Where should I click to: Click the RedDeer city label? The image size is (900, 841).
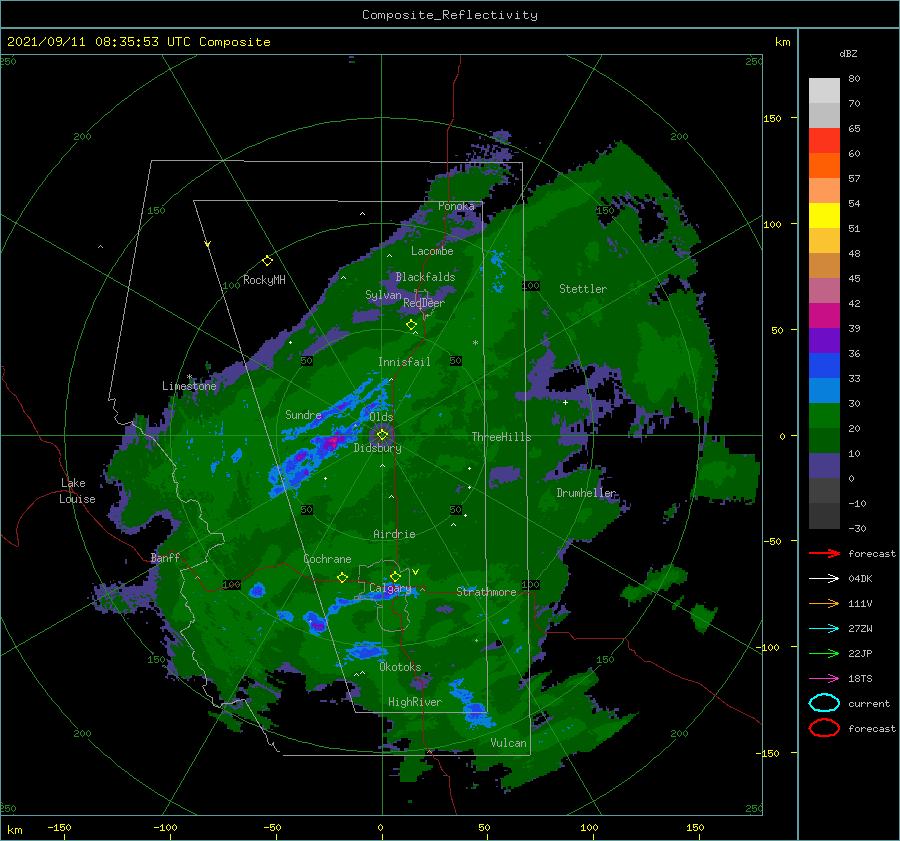coord(424,303)
